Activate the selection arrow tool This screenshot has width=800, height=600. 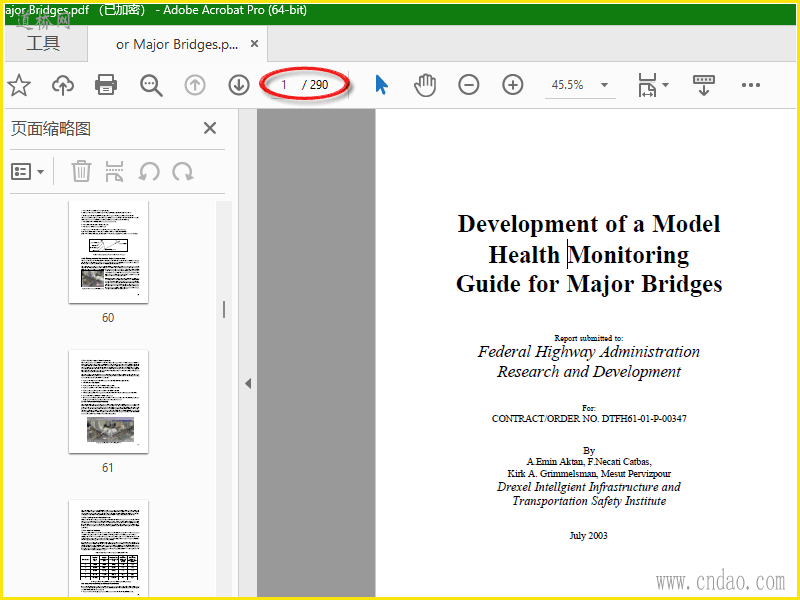pos(381,85)
